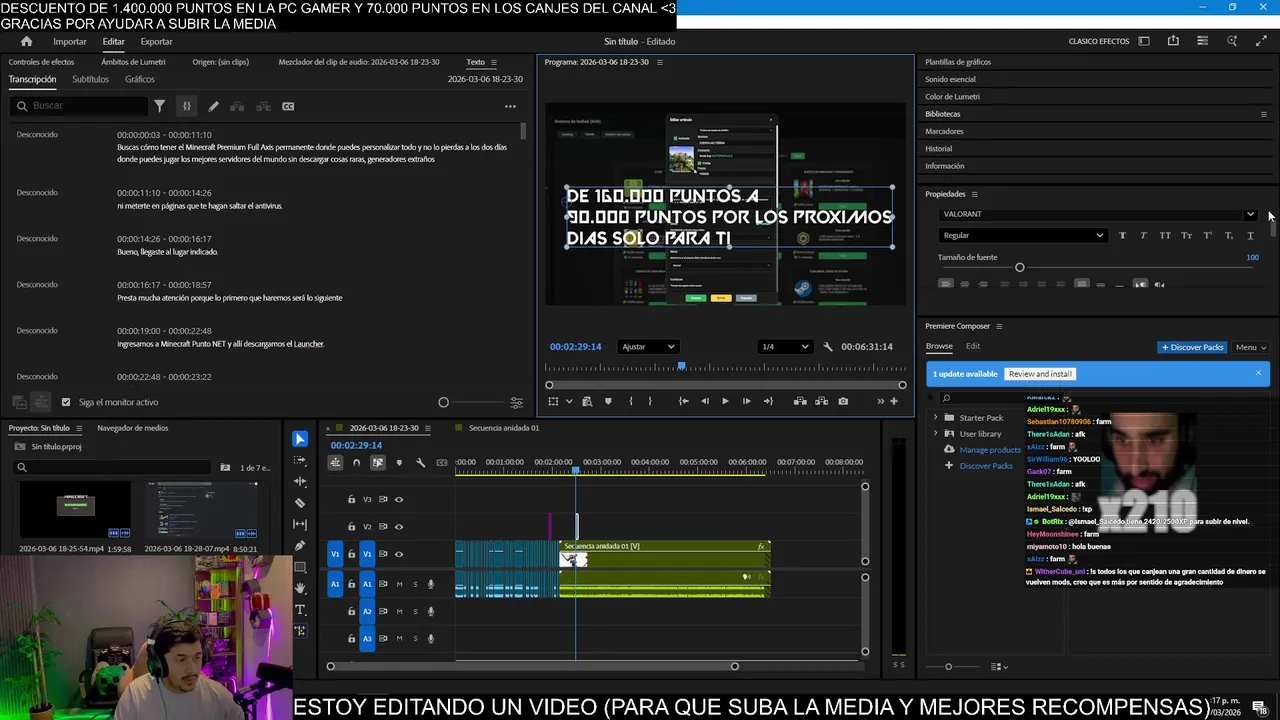
Task: Add a marker from program monitor controls
Action: click(x=608, y=401)
